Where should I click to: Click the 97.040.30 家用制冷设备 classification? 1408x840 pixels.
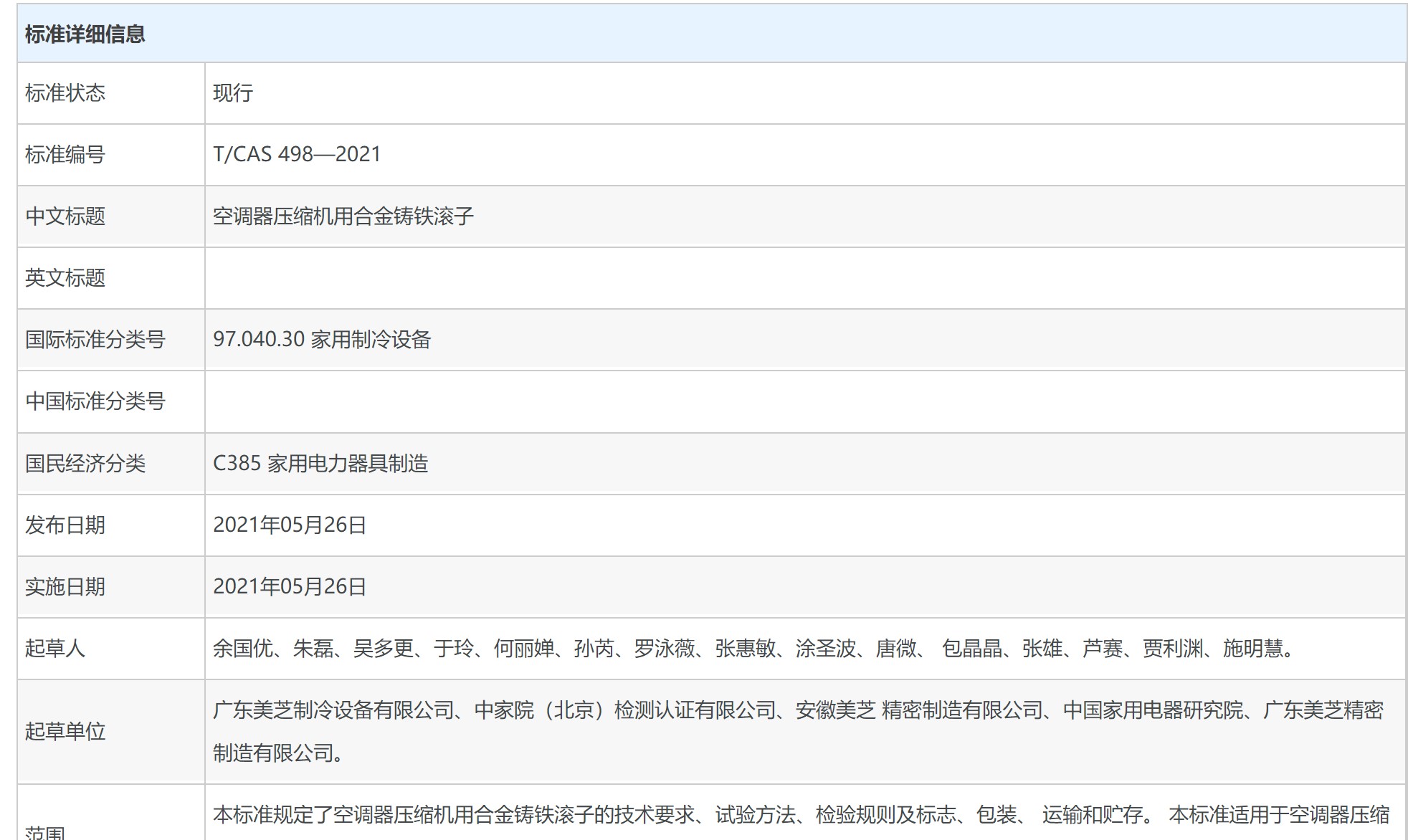(322, 340)
